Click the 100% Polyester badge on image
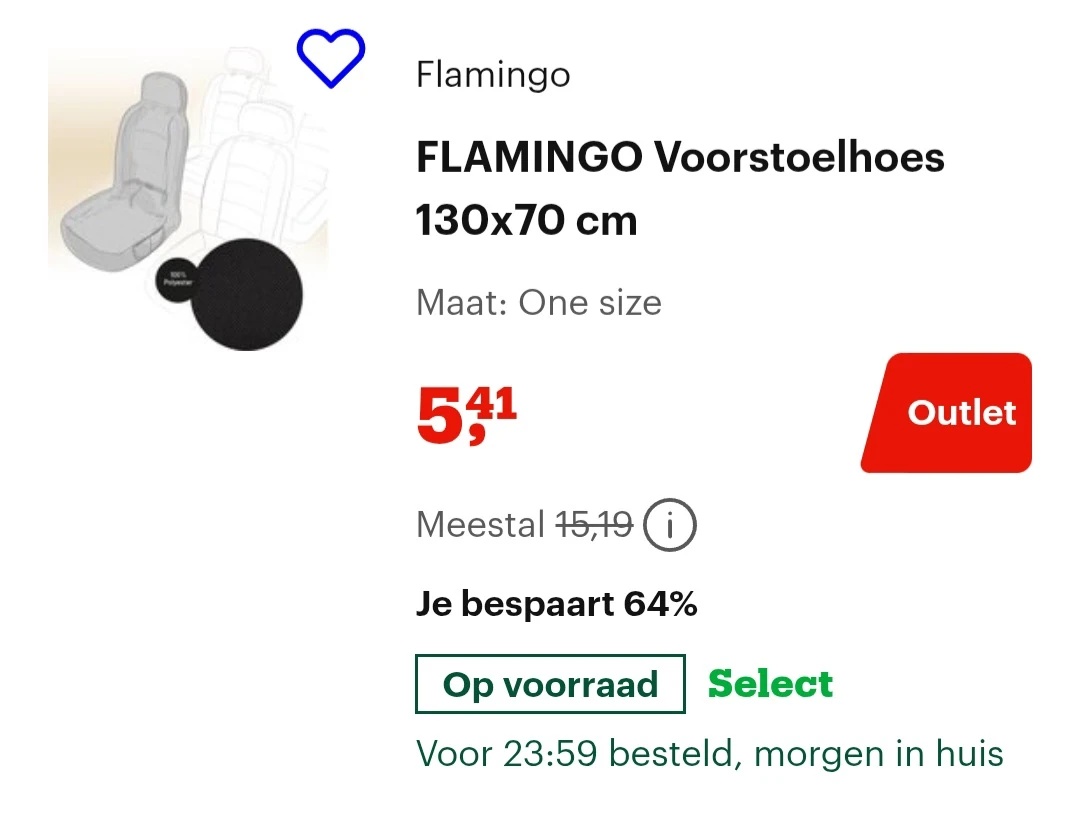The width and height of the screenshot is (1080, 825). pyautogui.click(x=178, y=280)
